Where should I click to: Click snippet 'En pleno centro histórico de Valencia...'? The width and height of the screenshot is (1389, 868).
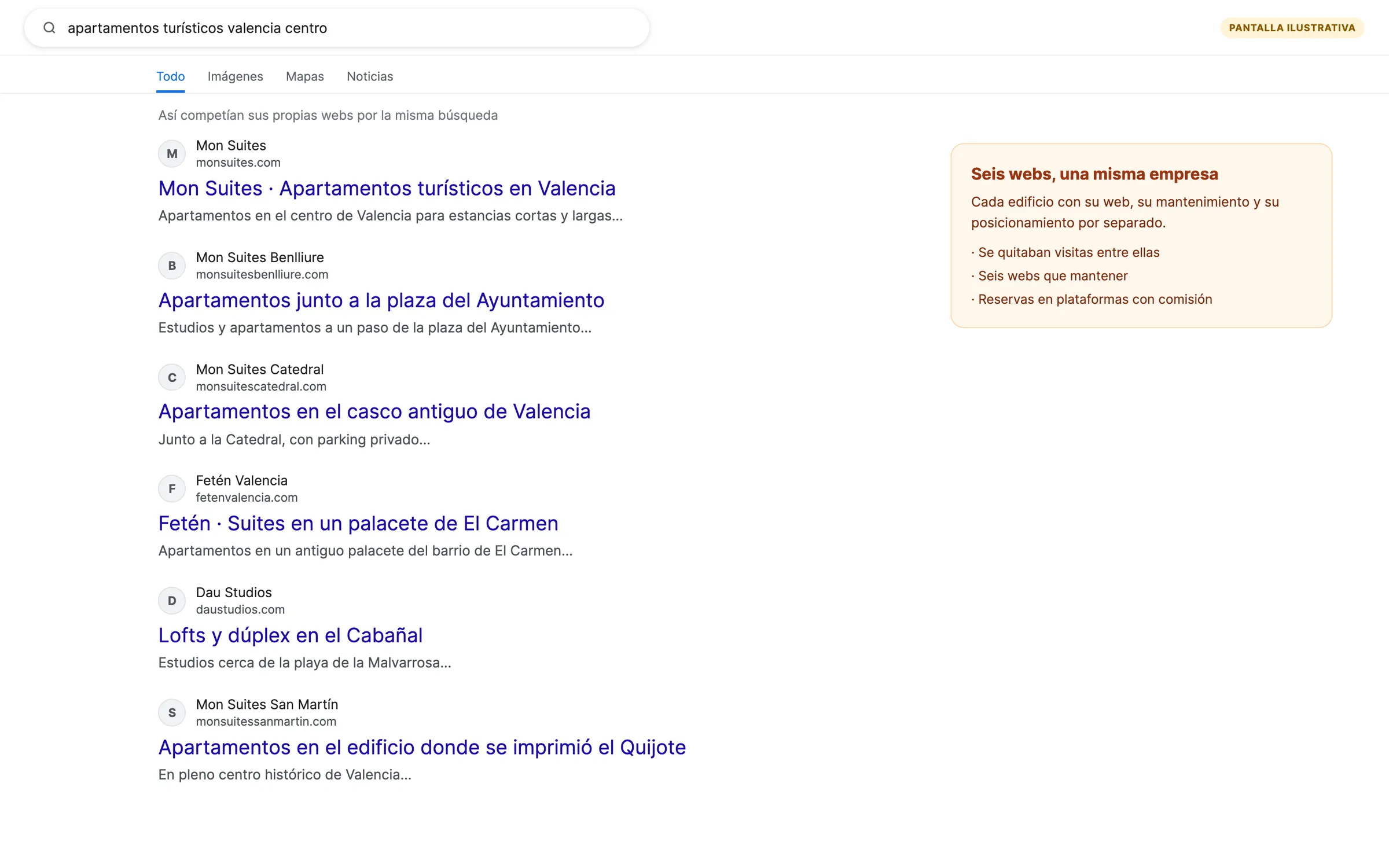[x=285, y=775]
